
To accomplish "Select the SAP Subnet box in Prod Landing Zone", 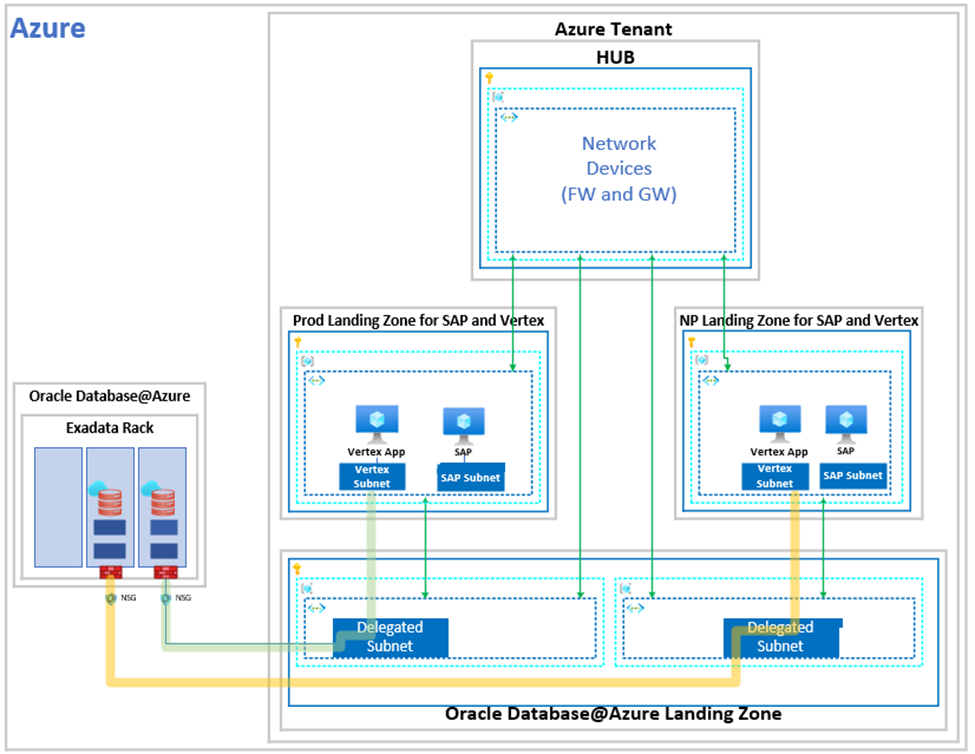I will tap(471, 477).
